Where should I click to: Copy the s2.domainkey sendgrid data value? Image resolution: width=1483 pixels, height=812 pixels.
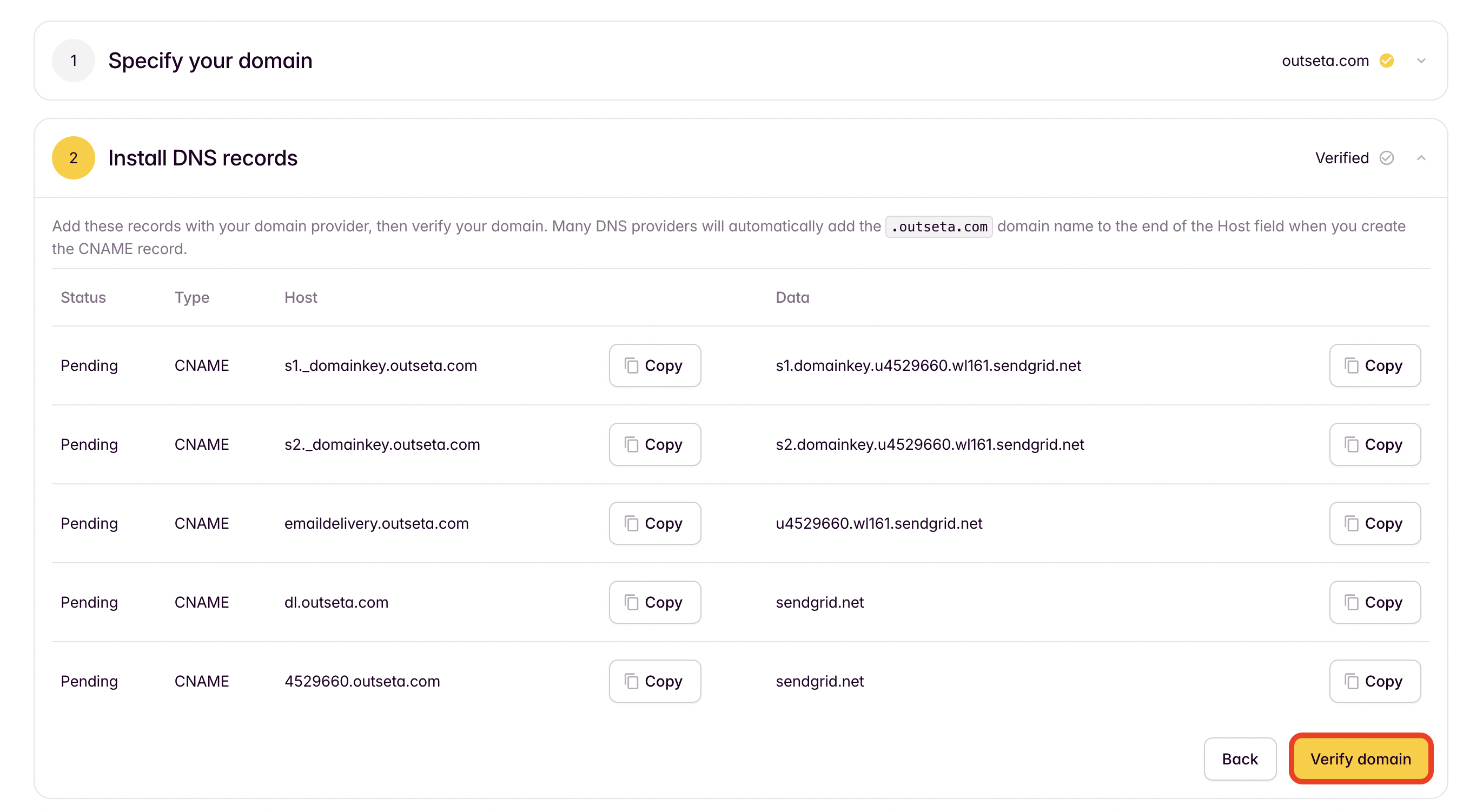[1374, 444]
